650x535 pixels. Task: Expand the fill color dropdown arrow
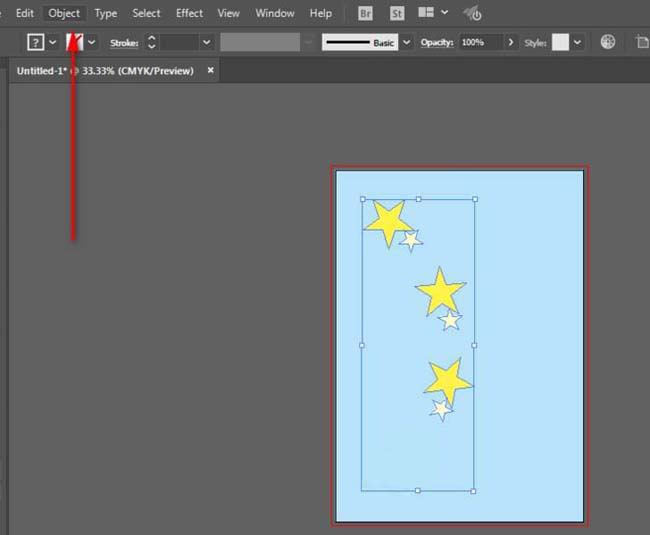pyautogui.click(x=53, y=42)
